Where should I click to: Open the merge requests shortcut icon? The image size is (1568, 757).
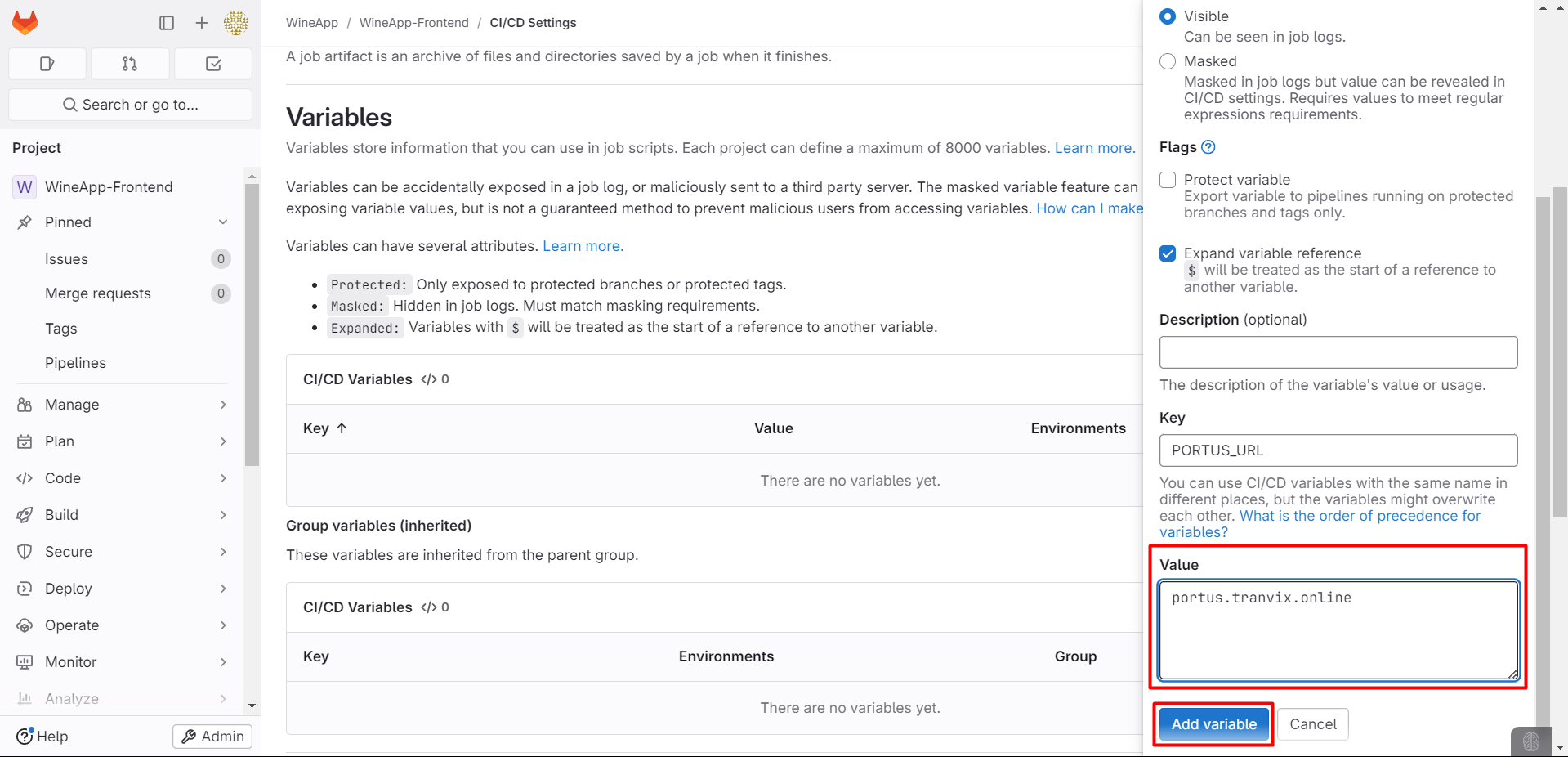pyautogui.click(x=130, y=64)
